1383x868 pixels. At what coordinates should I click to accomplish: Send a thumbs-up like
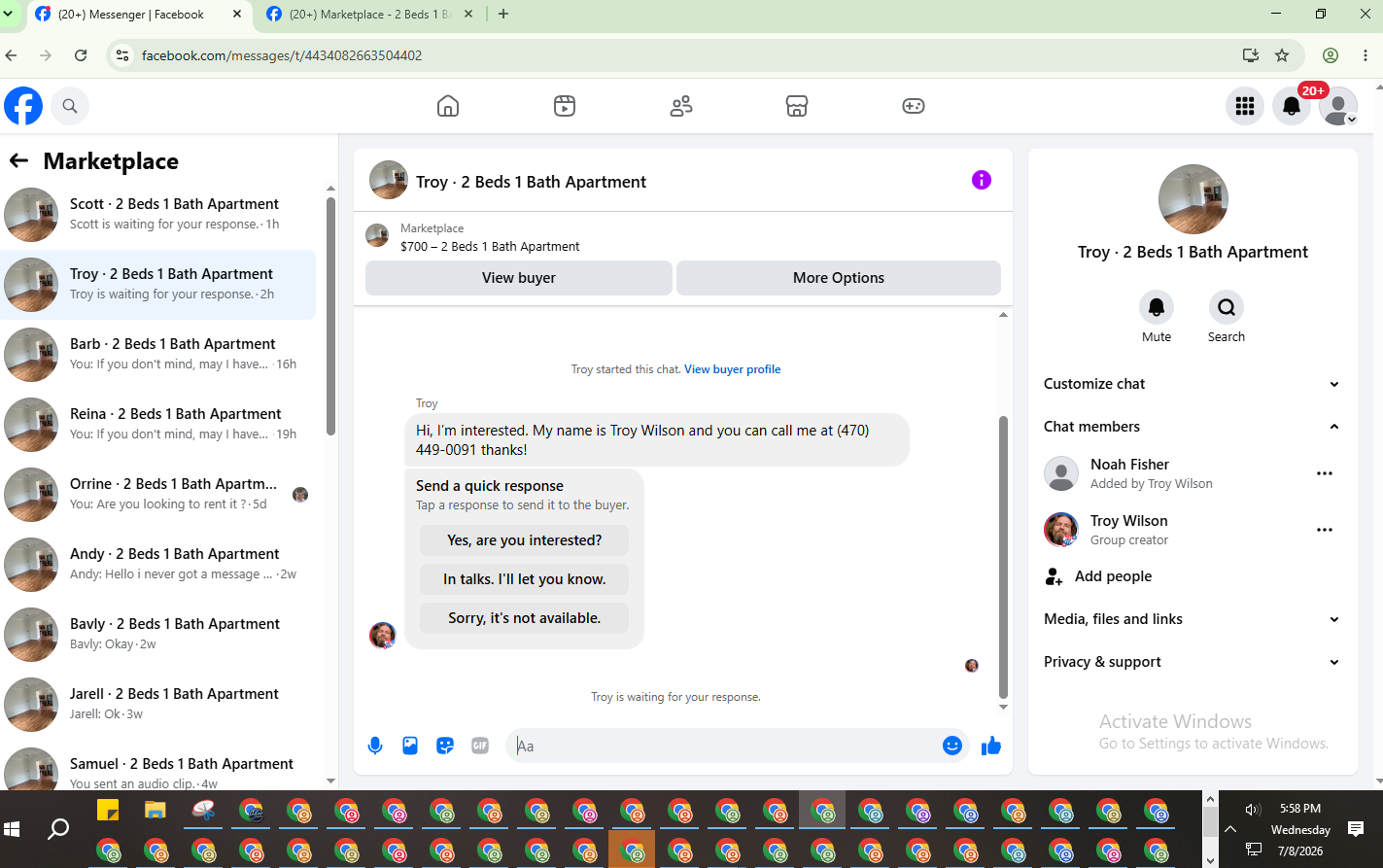(991, 746)
